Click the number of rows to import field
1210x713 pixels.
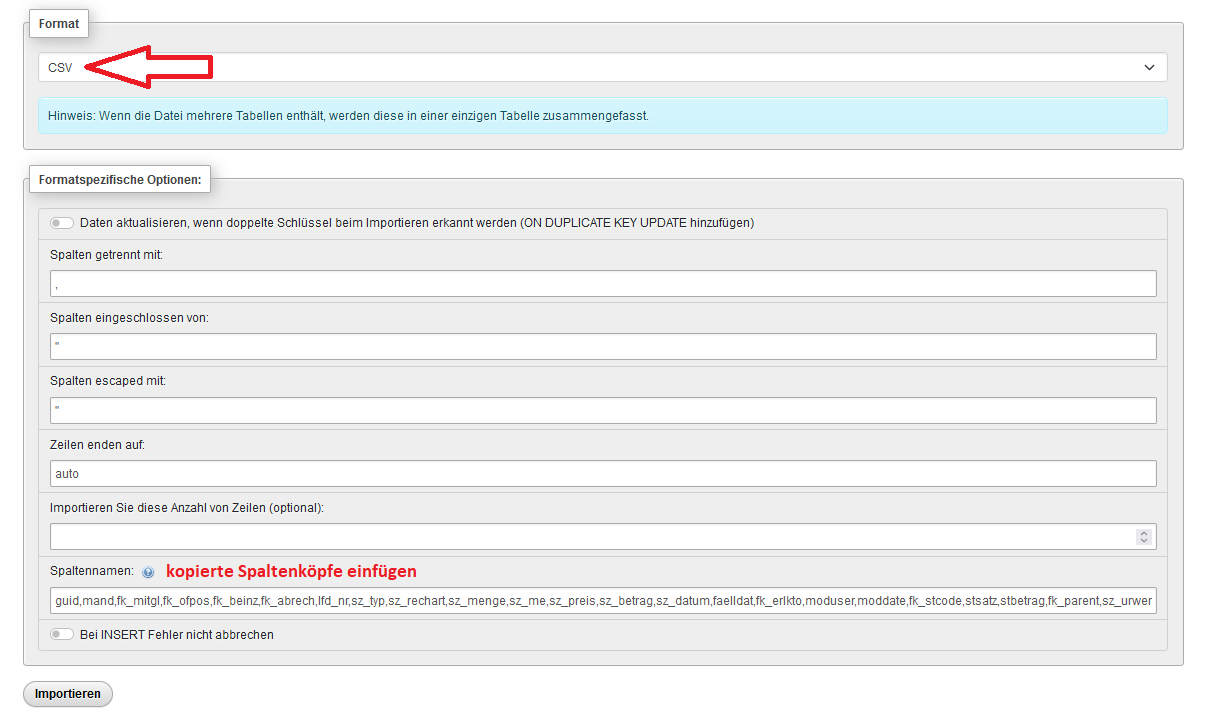[603, 536]
